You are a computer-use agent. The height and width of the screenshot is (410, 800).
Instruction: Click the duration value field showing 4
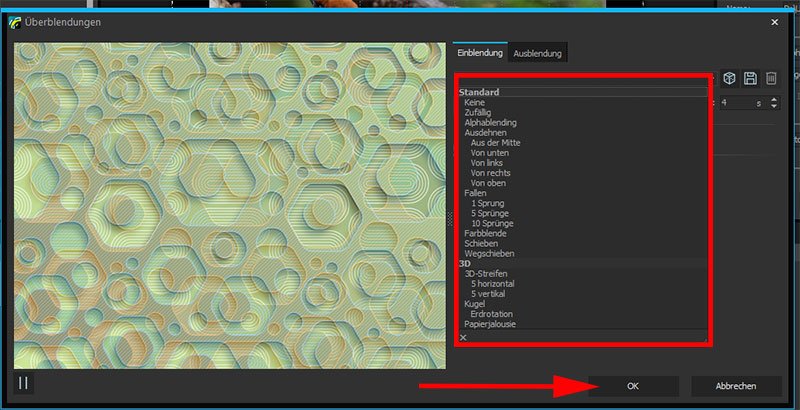point(735,103)
